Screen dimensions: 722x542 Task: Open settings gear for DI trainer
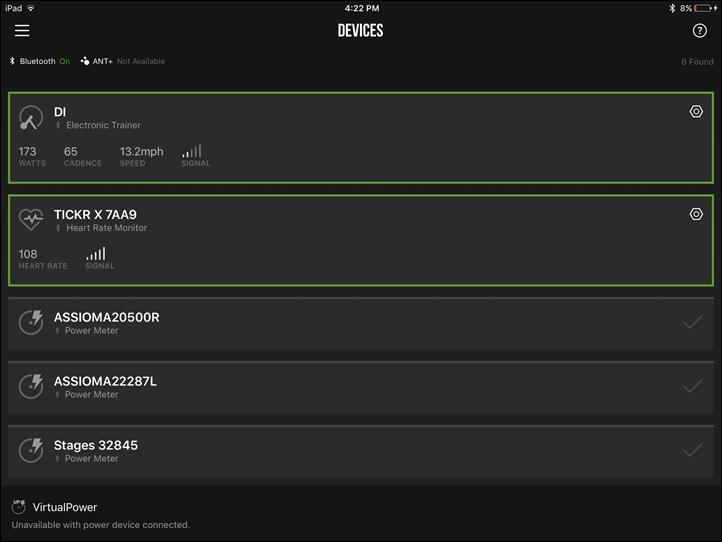tap(696, 111)
